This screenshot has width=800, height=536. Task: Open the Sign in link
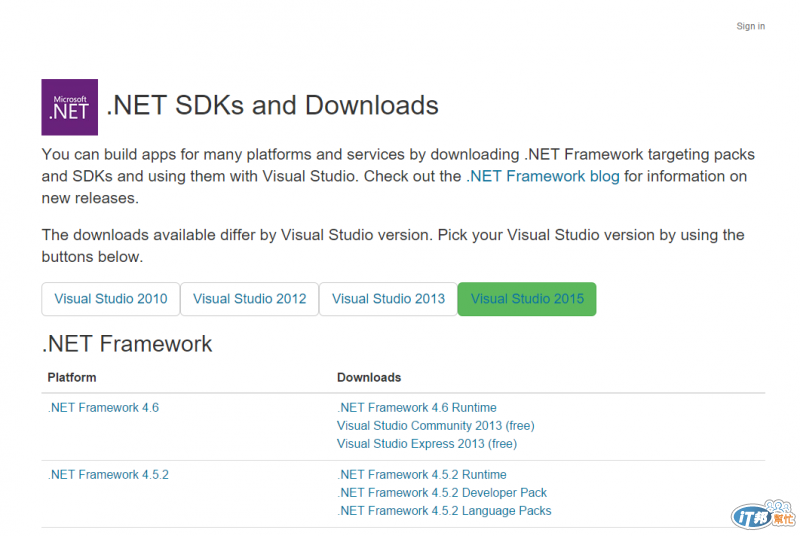(x=750, y=26)
